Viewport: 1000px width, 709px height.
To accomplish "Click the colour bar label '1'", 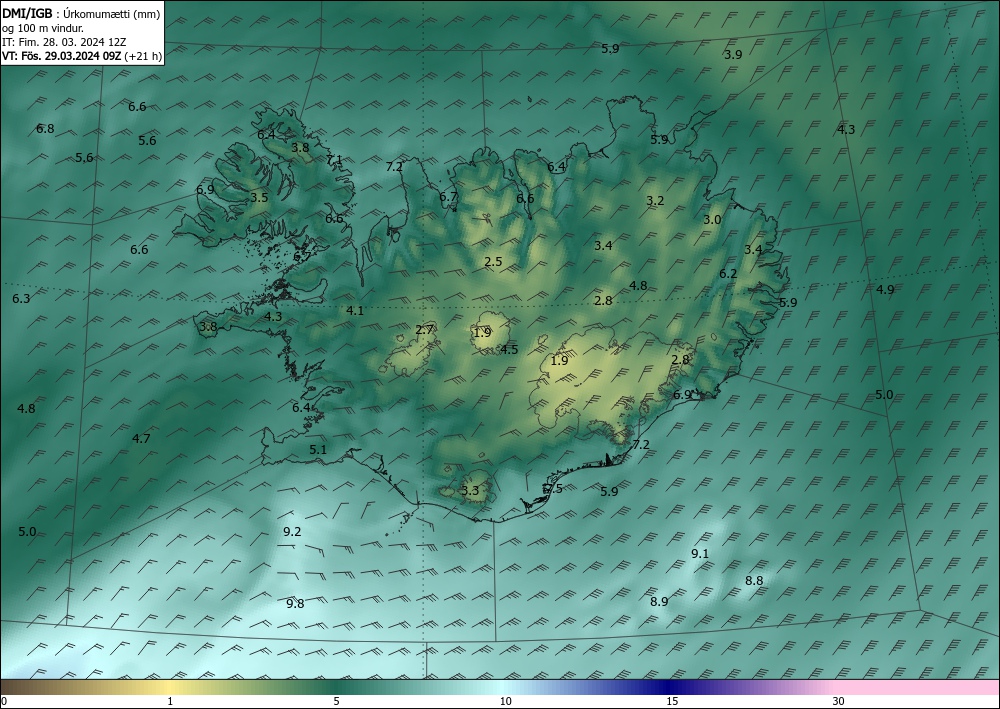I will (x=170, y=701).
